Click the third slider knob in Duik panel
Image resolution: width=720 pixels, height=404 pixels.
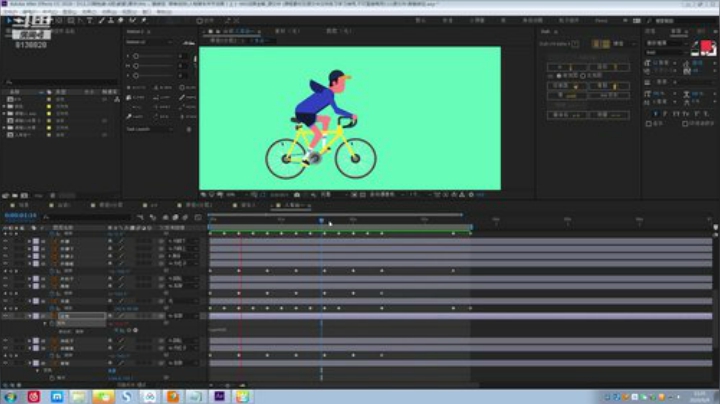pyautogui.click(x=136, y=76)
